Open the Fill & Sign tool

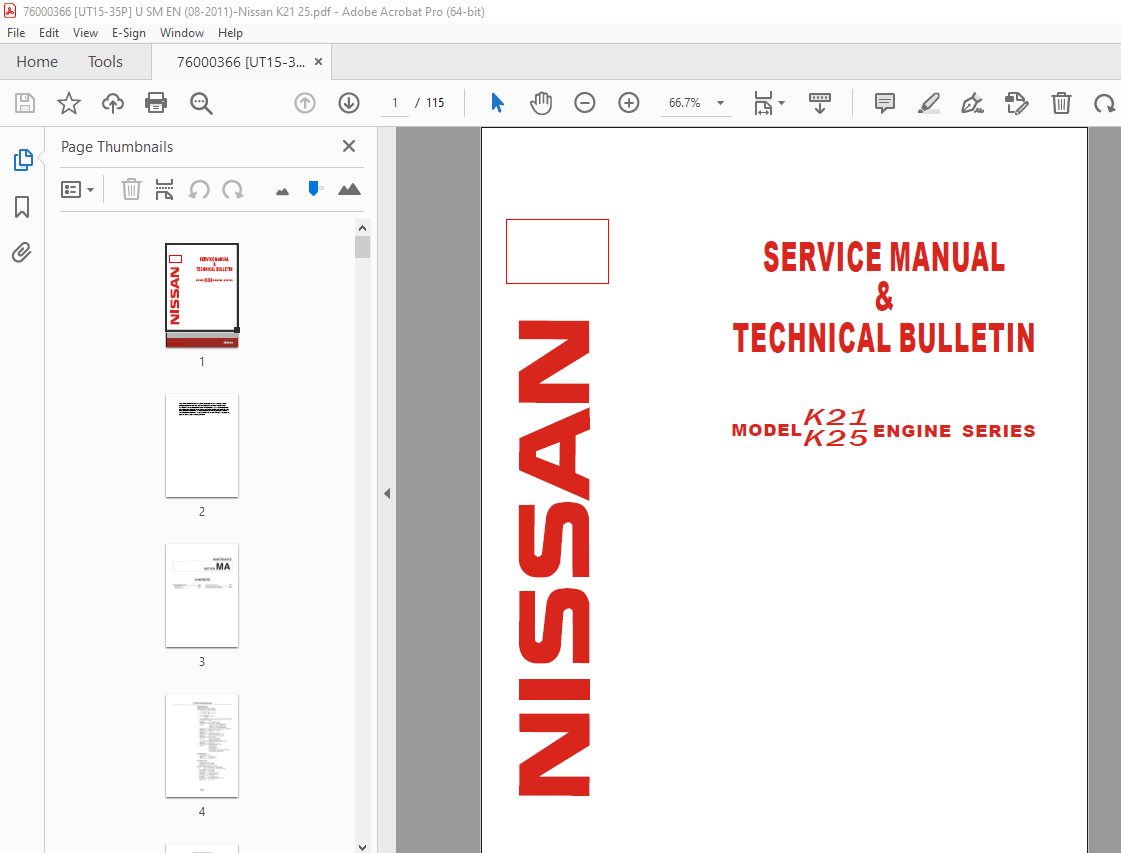971,103
